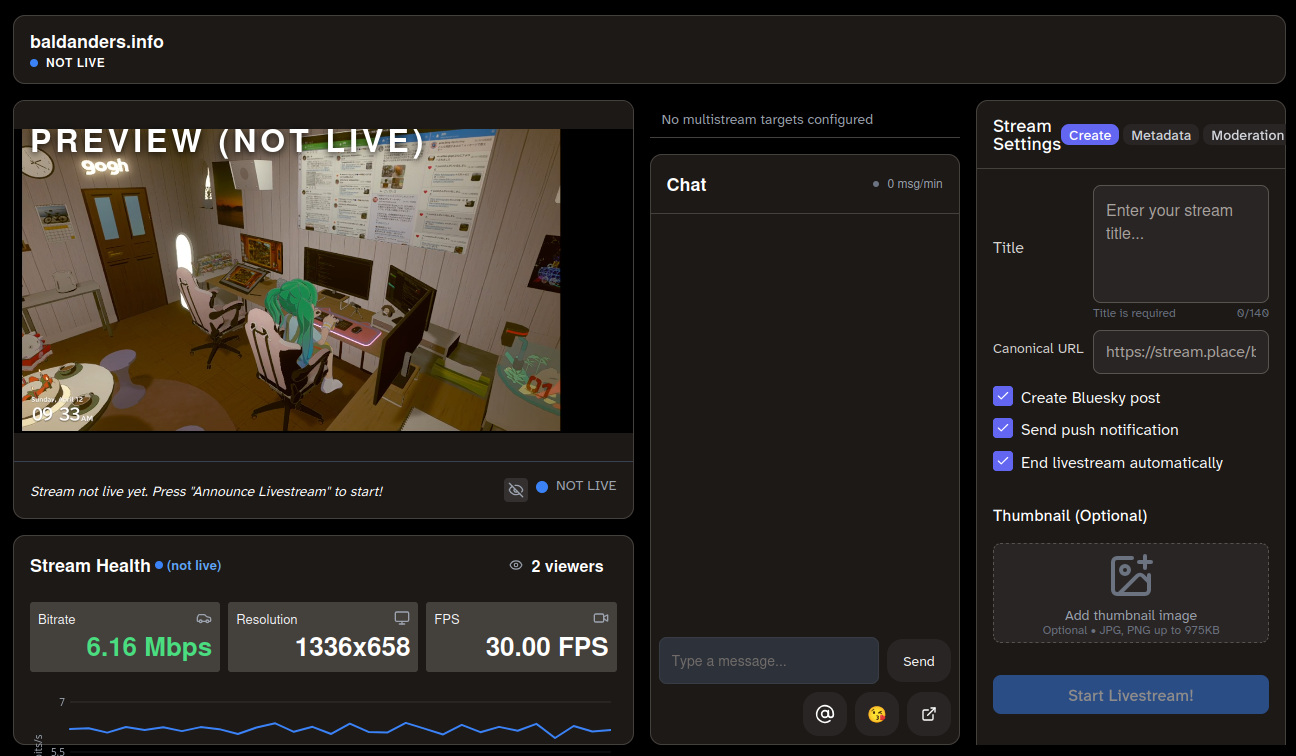The width and height of the screenshot is (1296, 756).
Task: Disable Send push notification
Action: pos(1003,429)
